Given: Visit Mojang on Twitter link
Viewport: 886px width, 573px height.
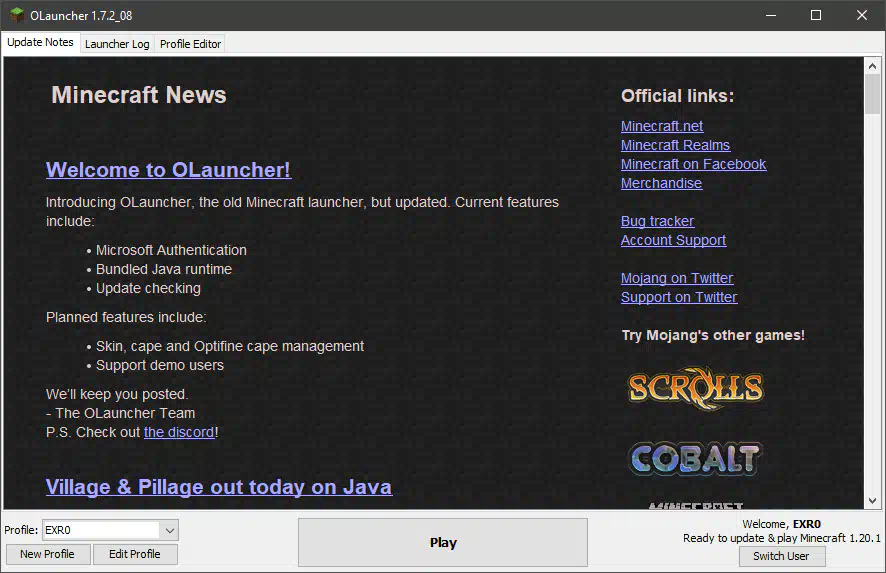Looking at the screenshot, I should pyautogui.click(x=677, y=279).
